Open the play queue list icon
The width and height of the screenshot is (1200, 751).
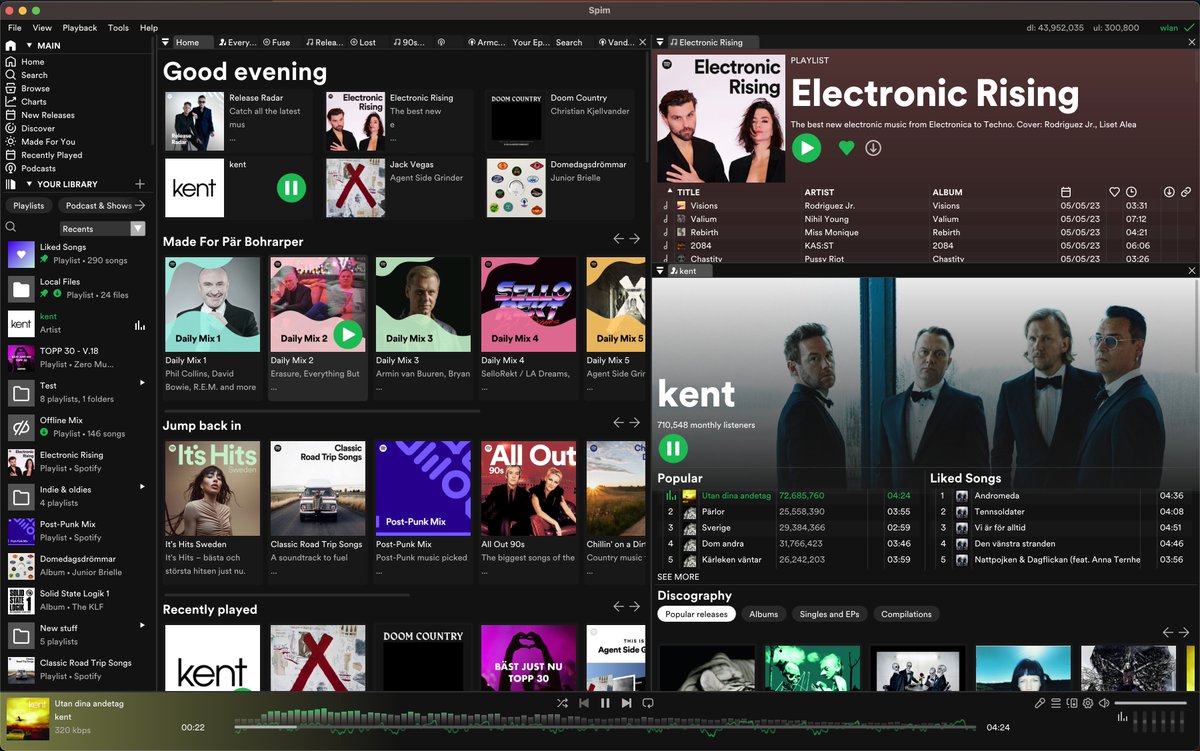1056,703
